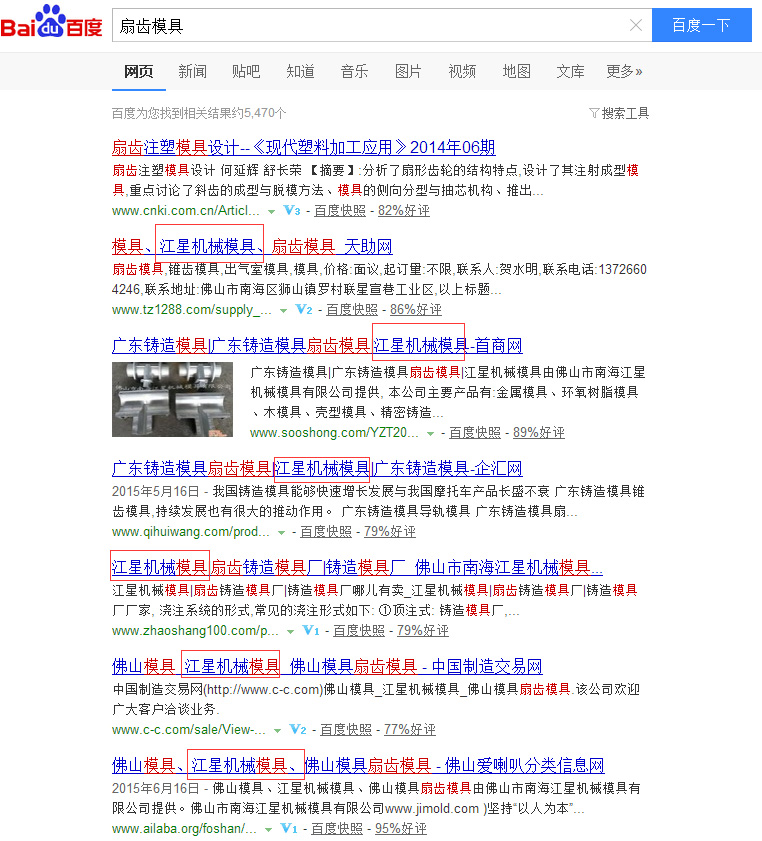Open 百度快照 for the cnki result
Screen dimensions: 762x841
tap(340, 211)
